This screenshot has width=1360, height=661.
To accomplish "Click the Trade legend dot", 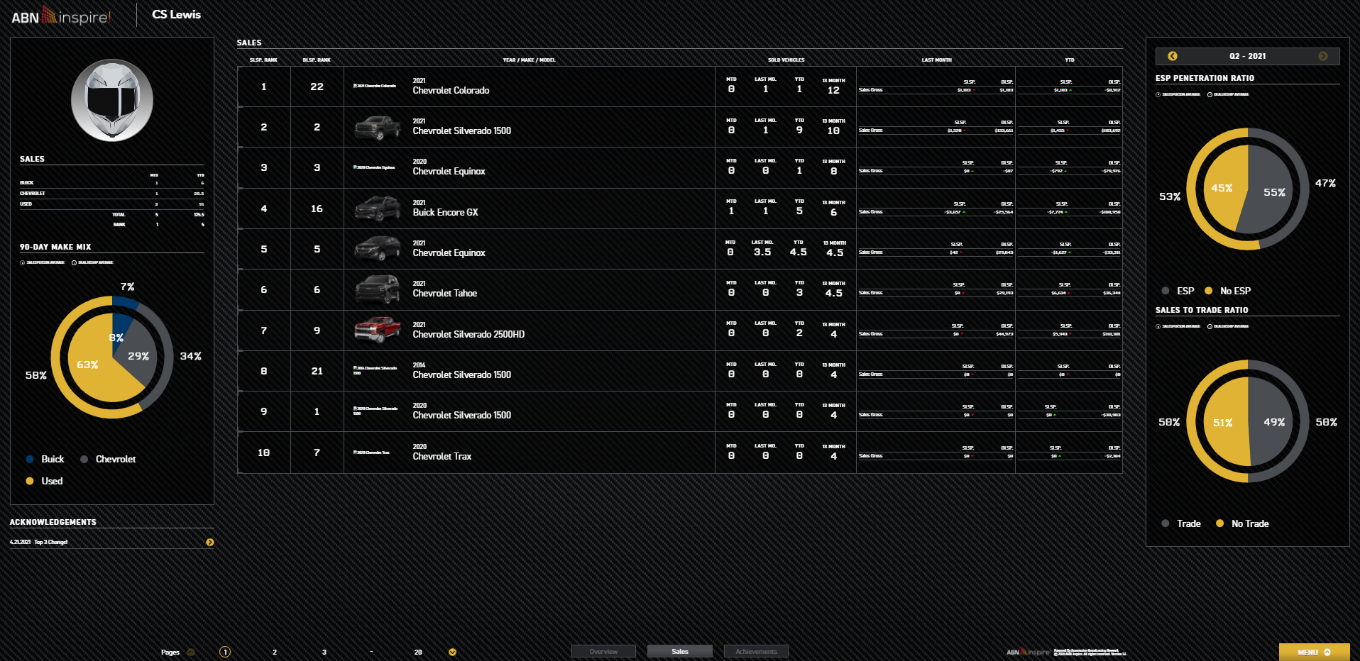I will coord(1165,523).
